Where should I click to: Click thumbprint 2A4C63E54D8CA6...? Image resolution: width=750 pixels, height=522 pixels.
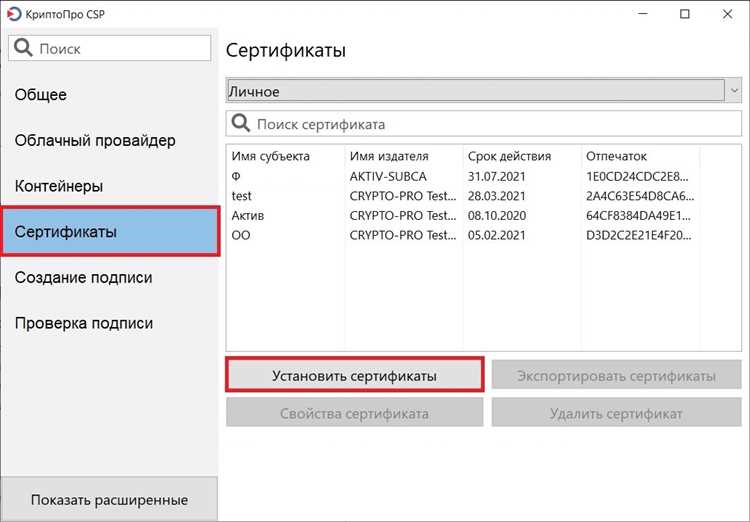coord(640,196)
